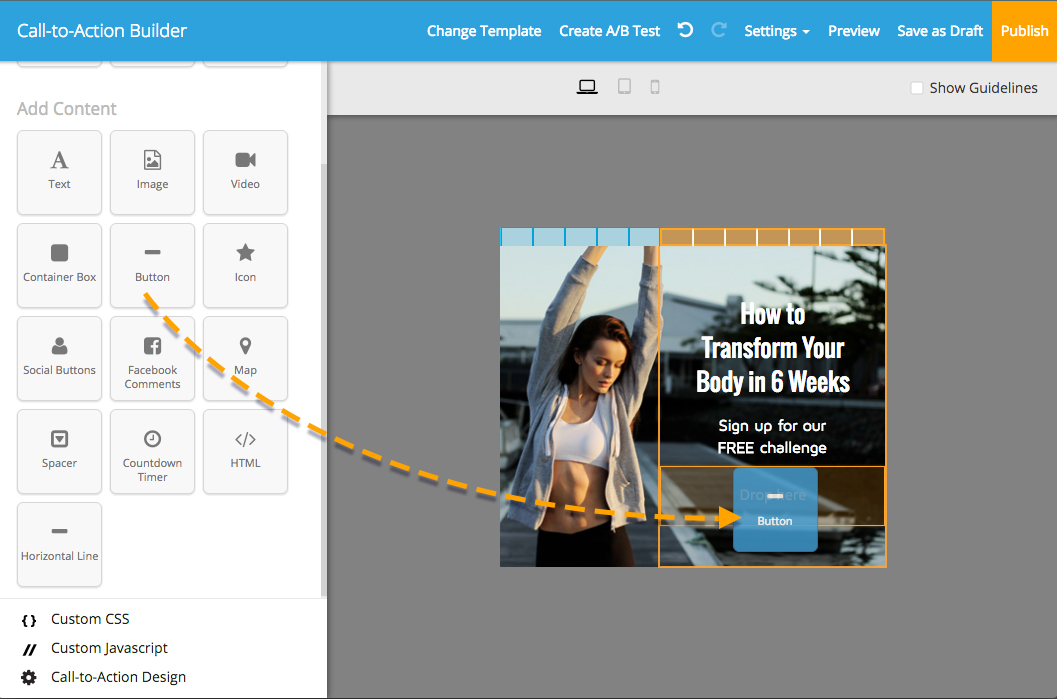The image size is (1057, 699).
Task: Publish the call-to-action
Action: [x=1024, y=31]
